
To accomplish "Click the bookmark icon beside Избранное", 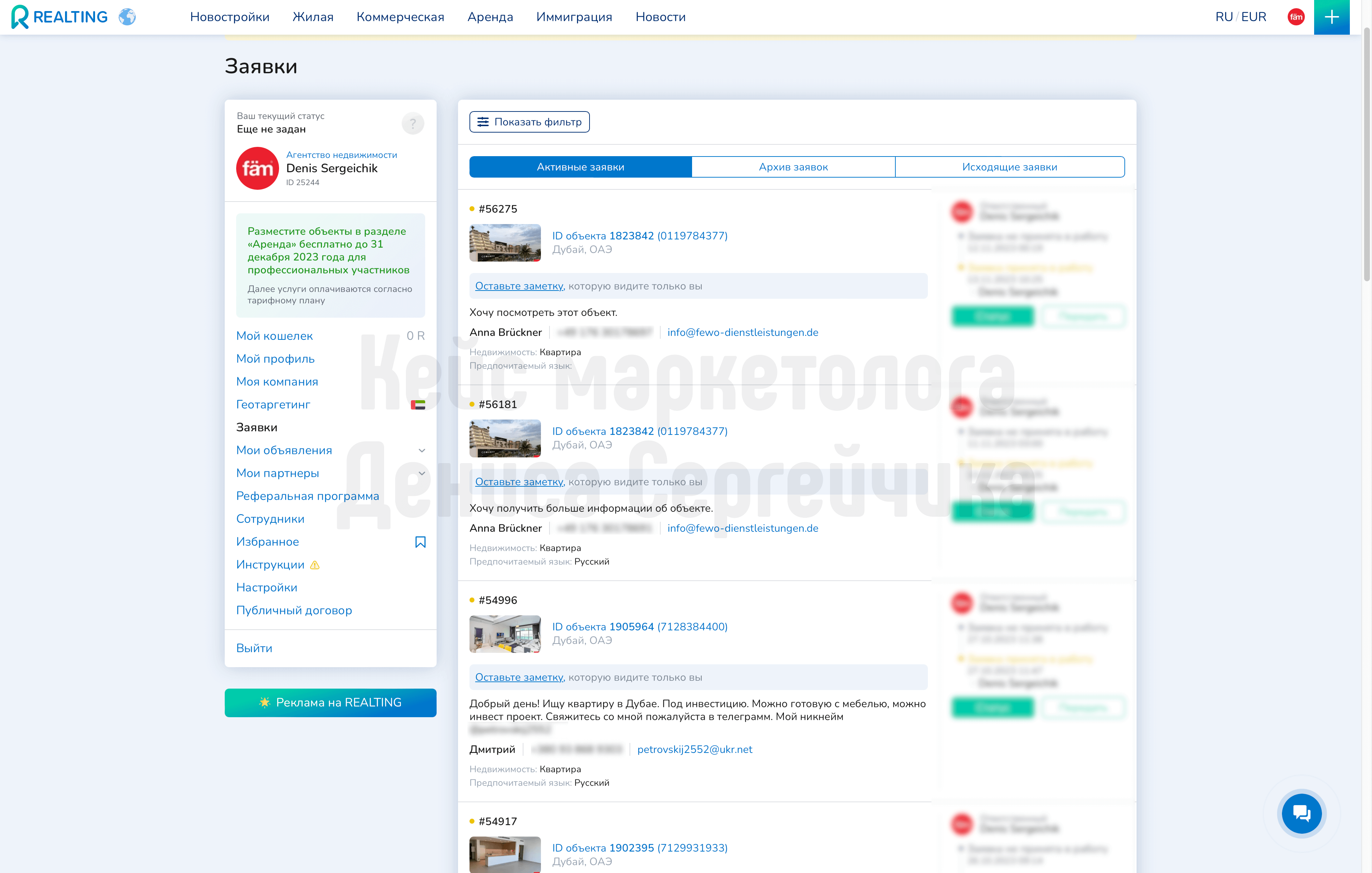I will point(420,542).
